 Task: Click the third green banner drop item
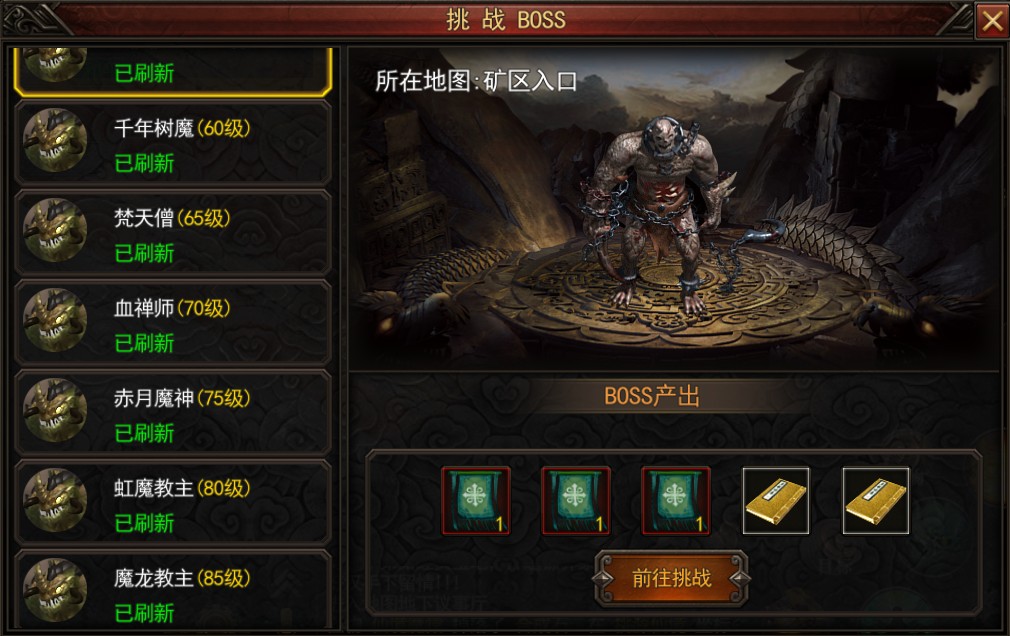click(676, 501)
